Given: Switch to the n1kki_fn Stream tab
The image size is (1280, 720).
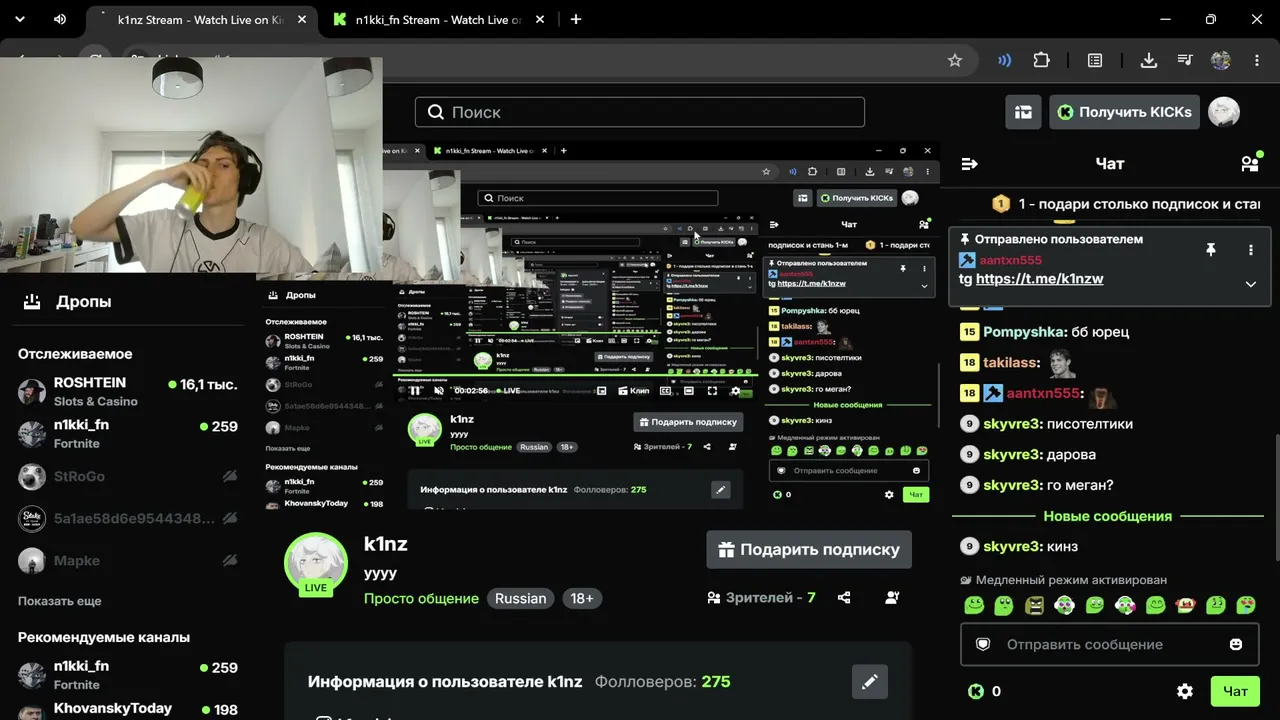Looking at the screenshot, I should (440, 19).
